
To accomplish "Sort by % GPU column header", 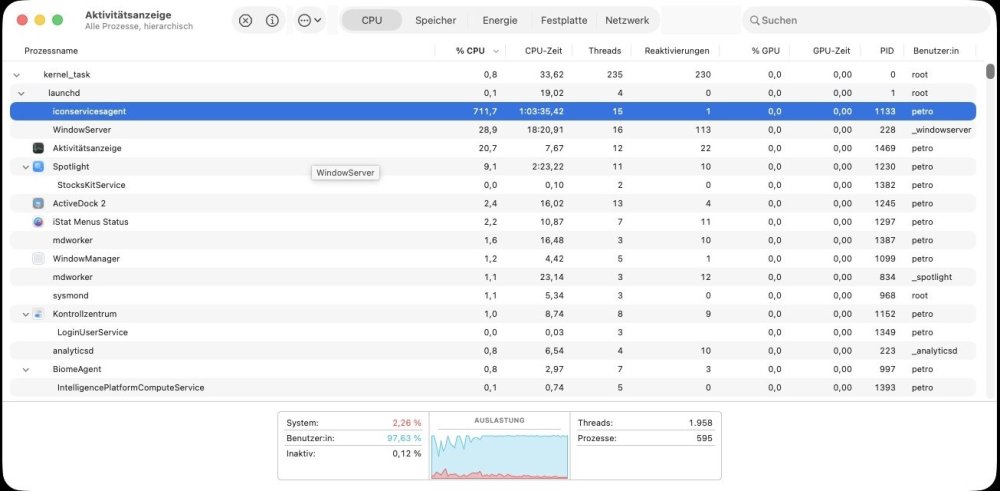I will [766, 51].
